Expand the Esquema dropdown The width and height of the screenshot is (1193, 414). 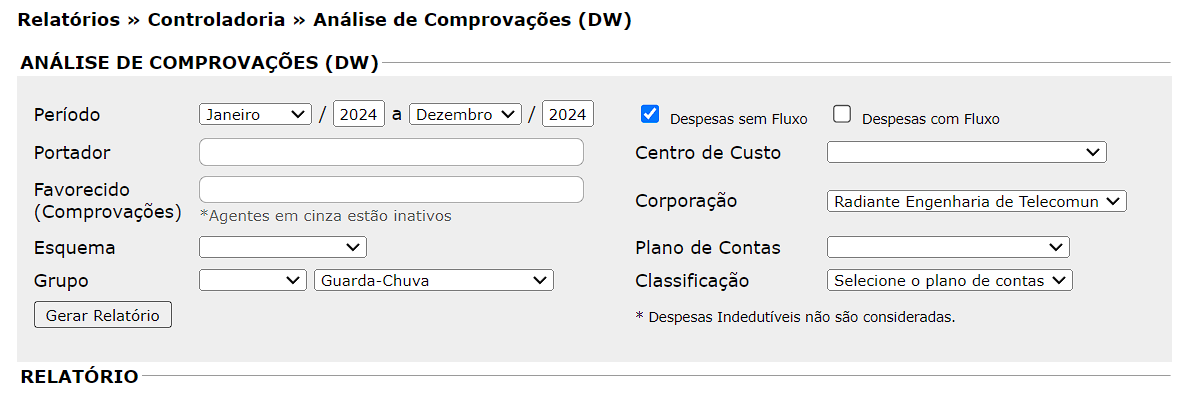tap(283, 247)
